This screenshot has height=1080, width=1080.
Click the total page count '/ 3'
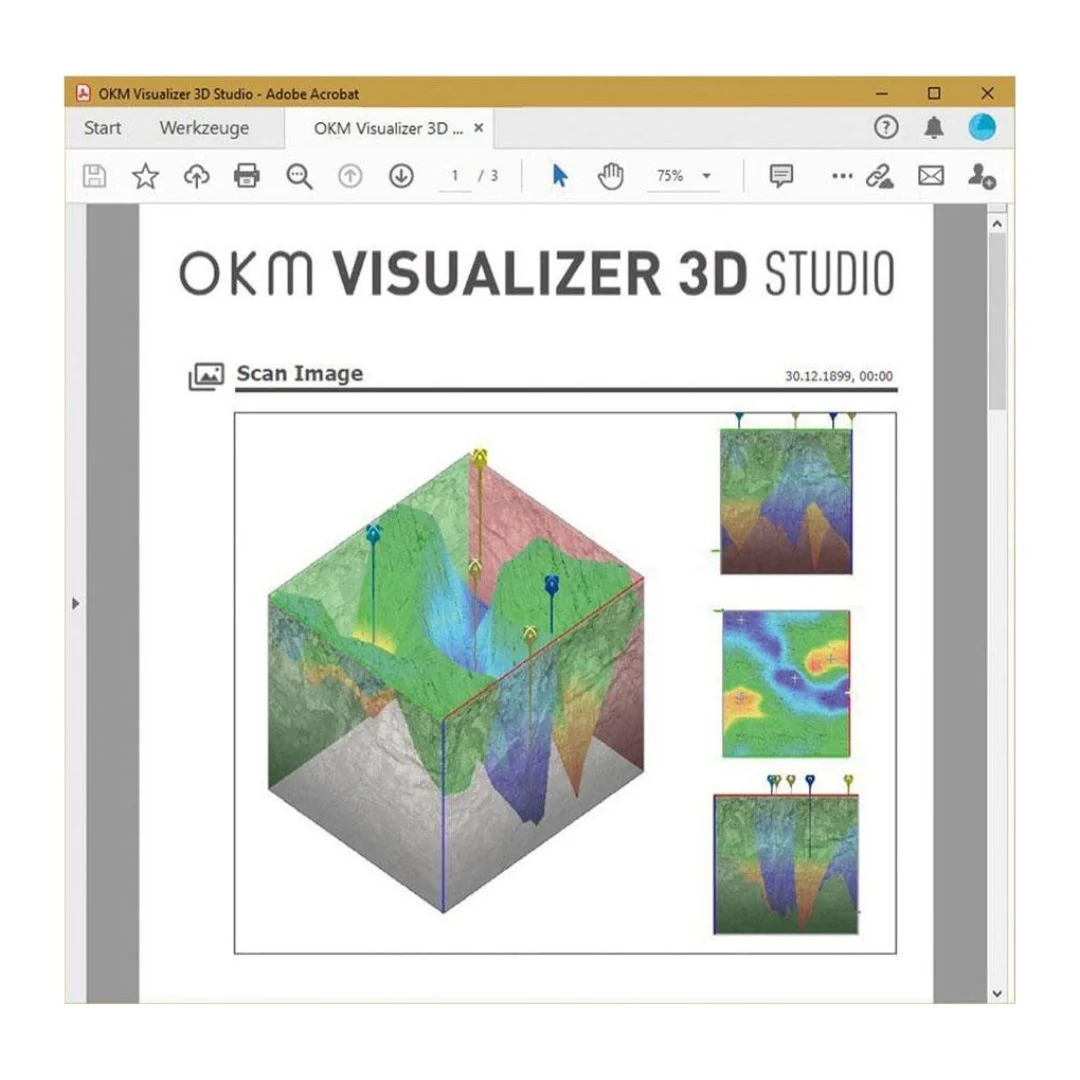[488, 176]
